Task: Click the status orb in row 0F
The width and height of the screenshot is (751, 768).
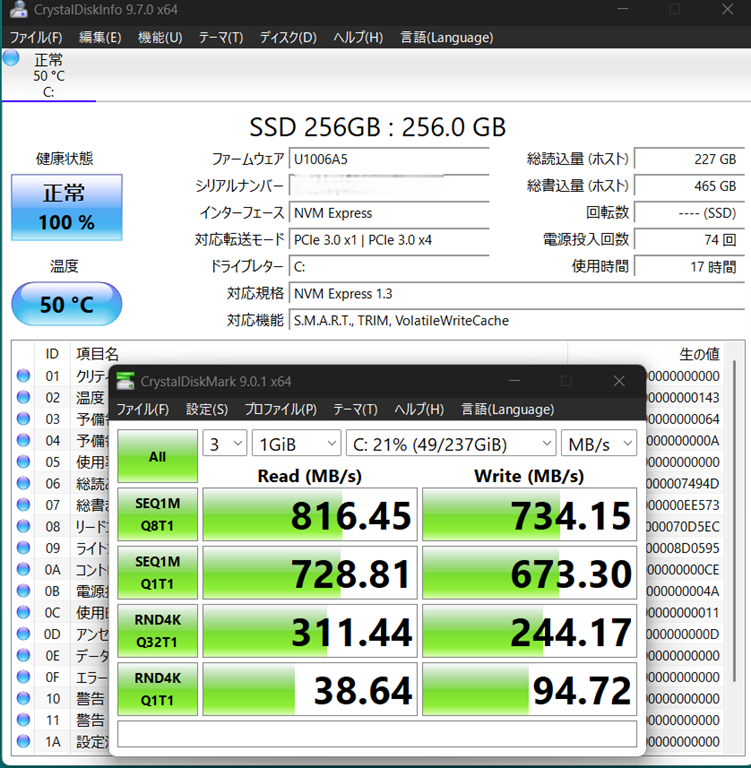Action: click(x=23, y=677)
